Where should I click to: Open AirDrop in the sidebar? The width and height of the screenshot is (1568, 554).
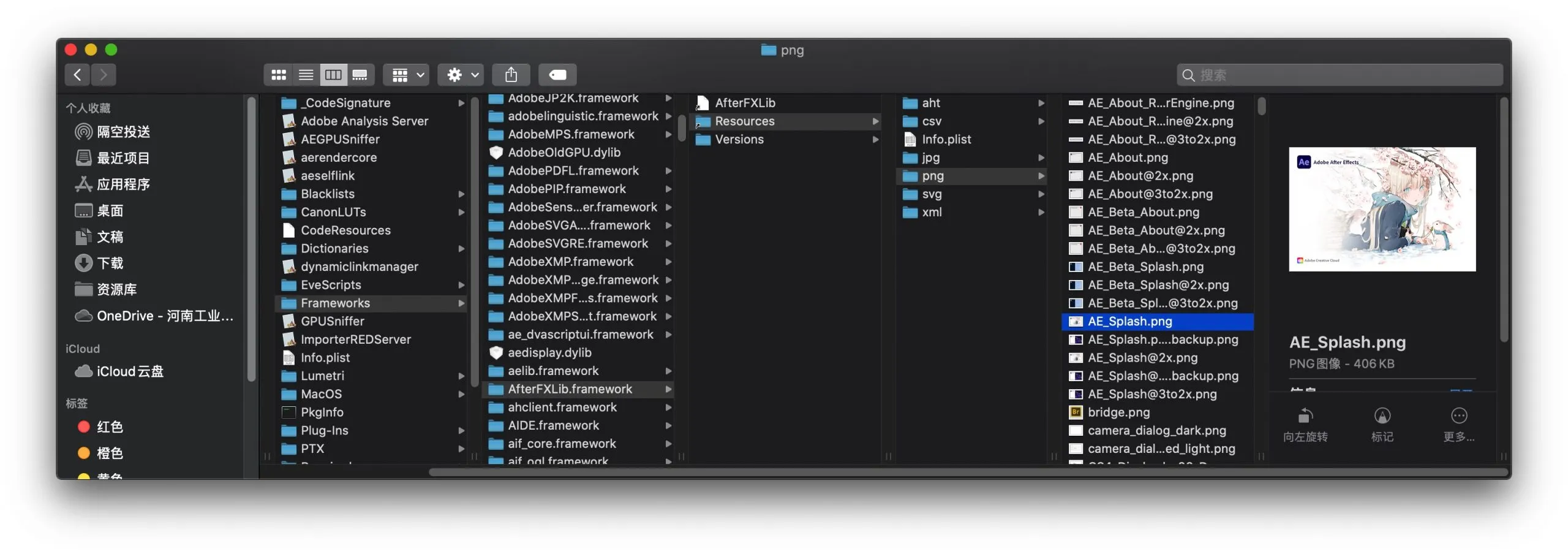point(113,132)
